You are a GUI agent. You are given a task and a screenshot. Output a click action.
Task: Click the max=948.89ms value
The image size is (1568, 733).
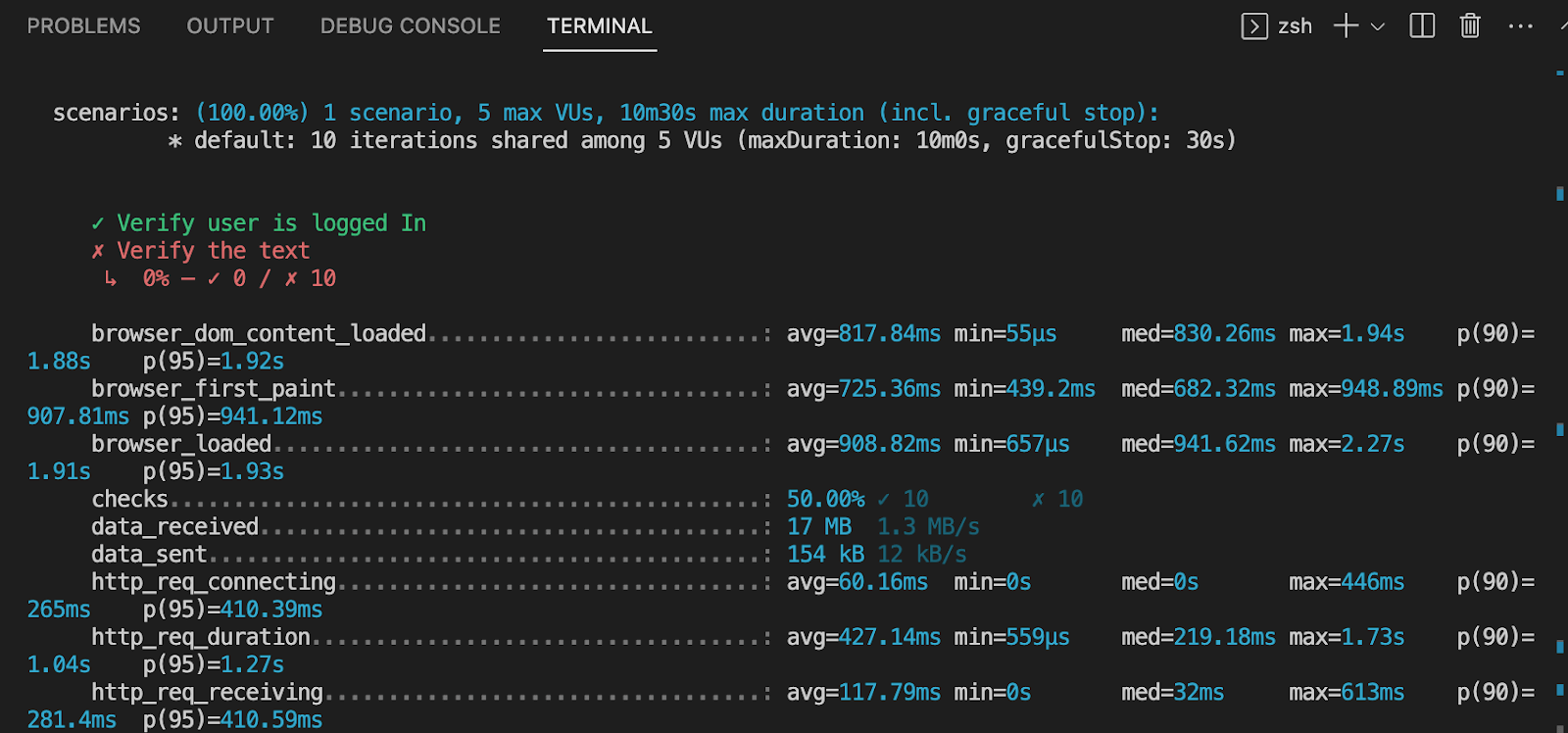(x=1366, y=389)
